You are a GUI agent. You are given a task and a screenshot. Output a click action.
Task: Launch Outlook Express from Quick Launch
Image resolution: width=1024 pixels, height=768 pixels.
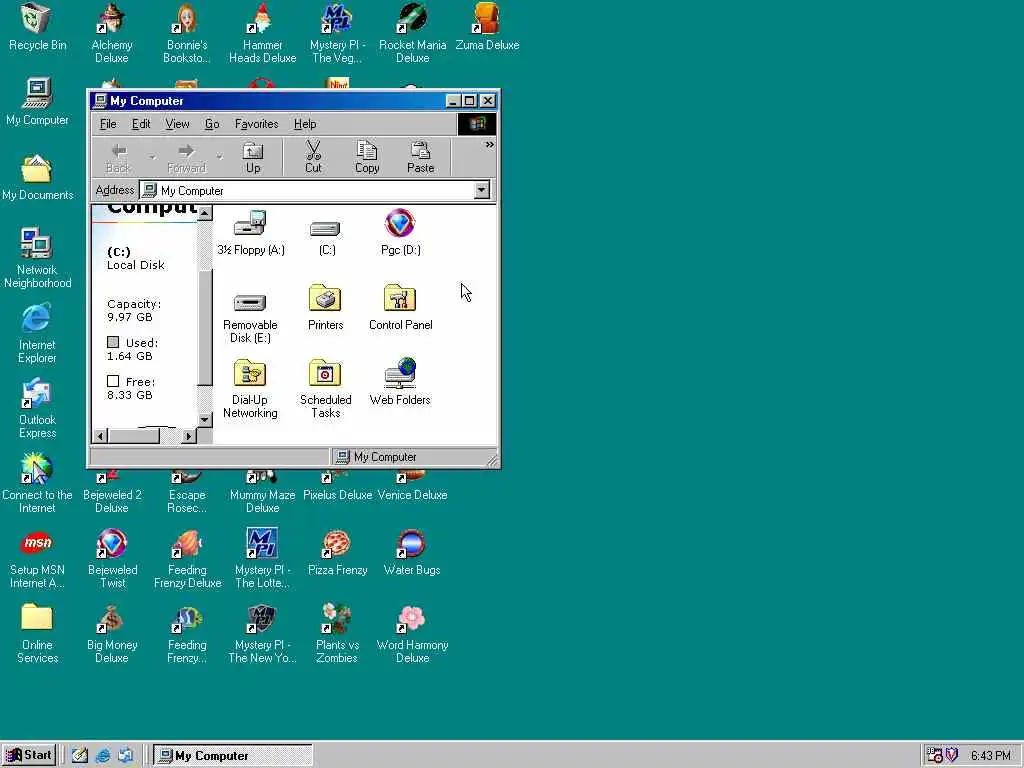125,756
